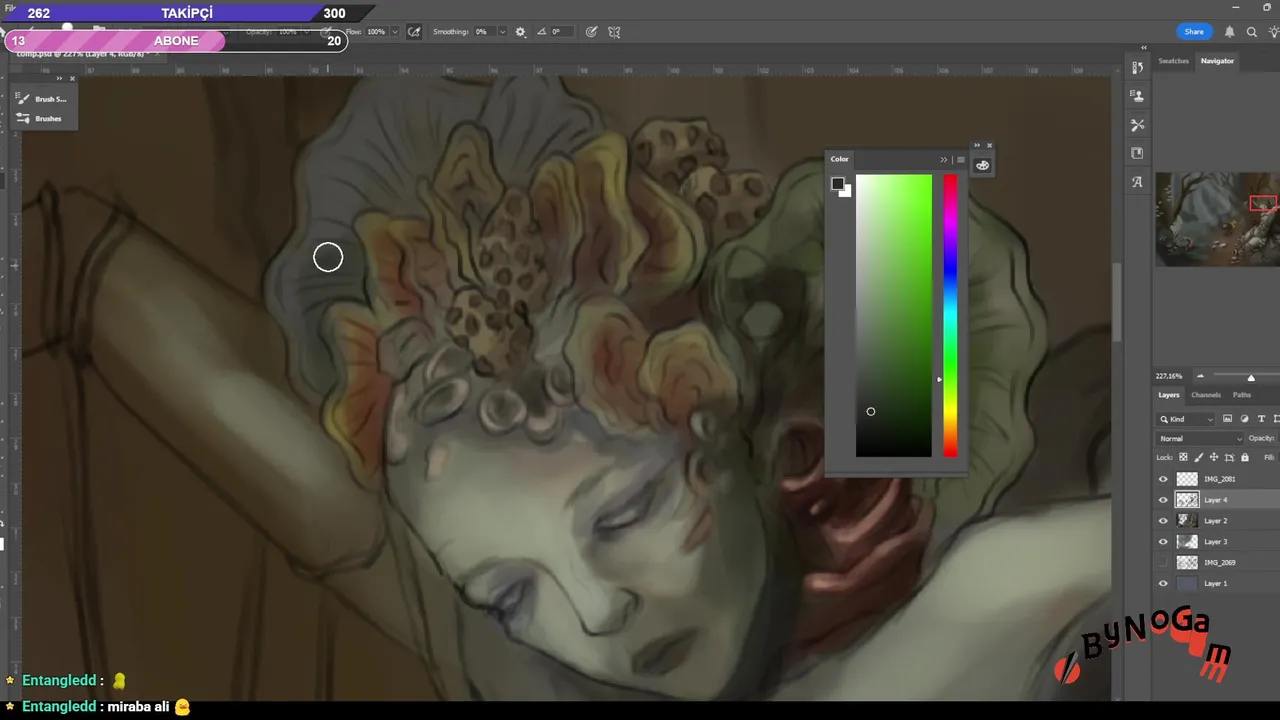1280x720 pixels.
Task: Click the Share button
Action: (x=1194, y=32)
